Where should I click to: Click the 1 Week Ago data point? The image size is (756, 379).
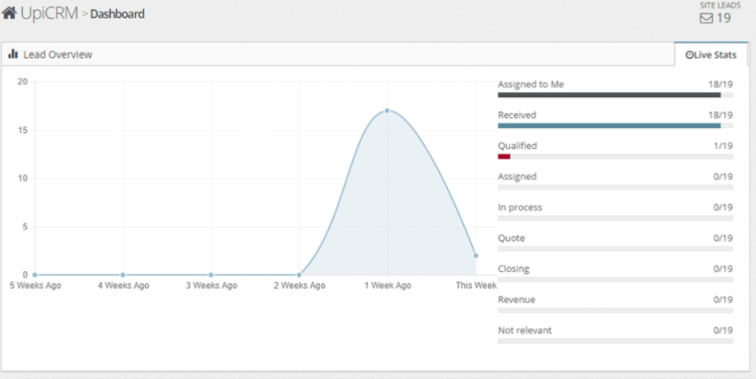[x=387, y=110]
